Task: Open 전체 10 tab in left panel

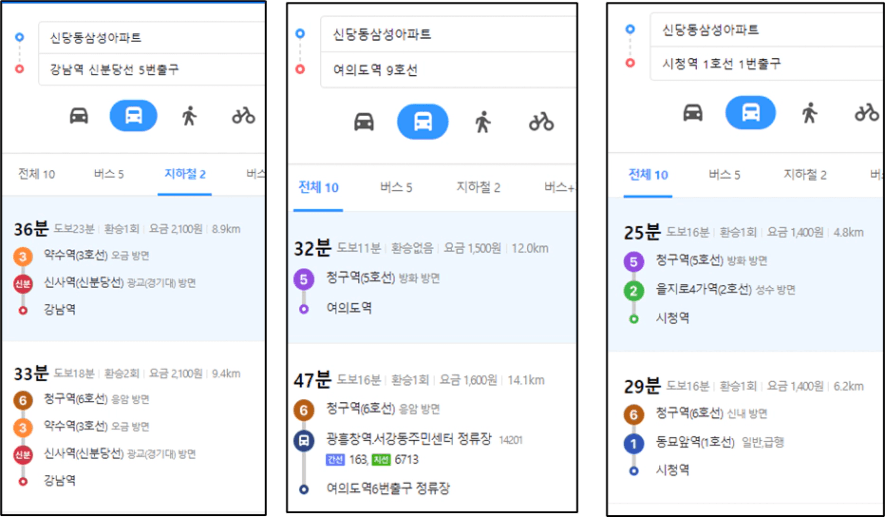Action: (37, 174)
